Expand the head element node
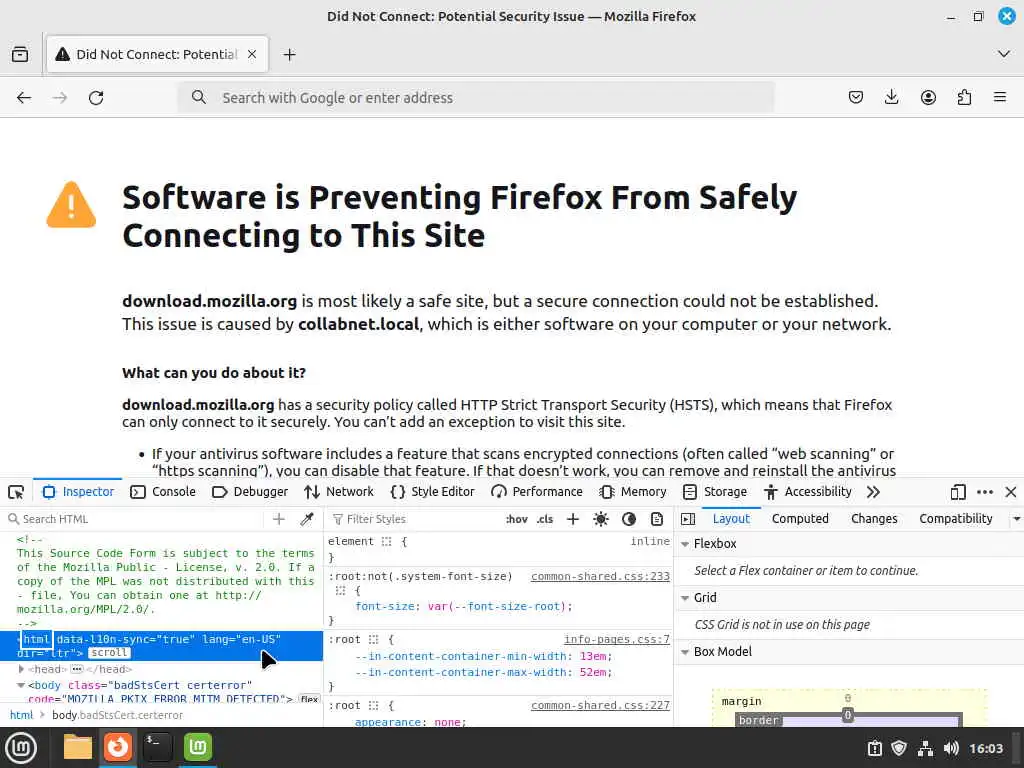This screenshot has height=768, width=1024. point(21,669)
